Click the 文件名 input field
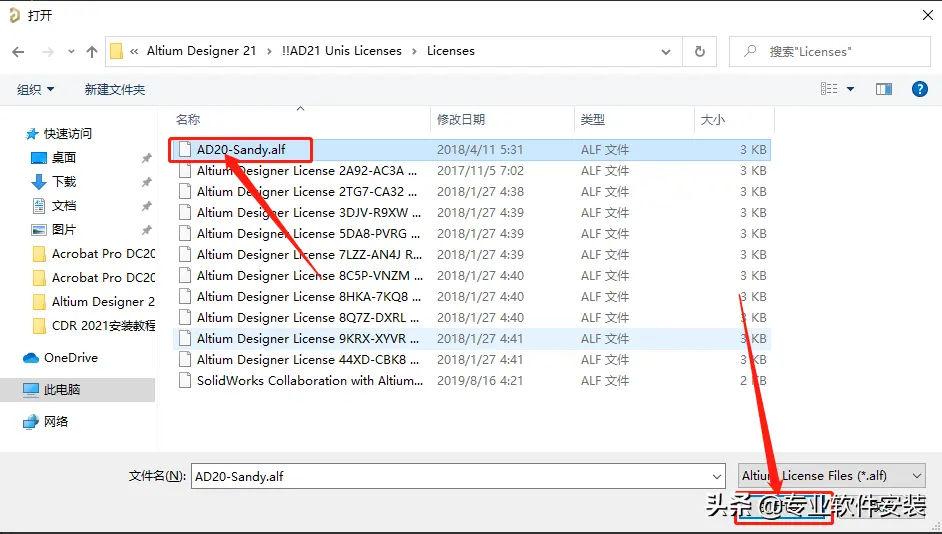 [x=458, y=476]
